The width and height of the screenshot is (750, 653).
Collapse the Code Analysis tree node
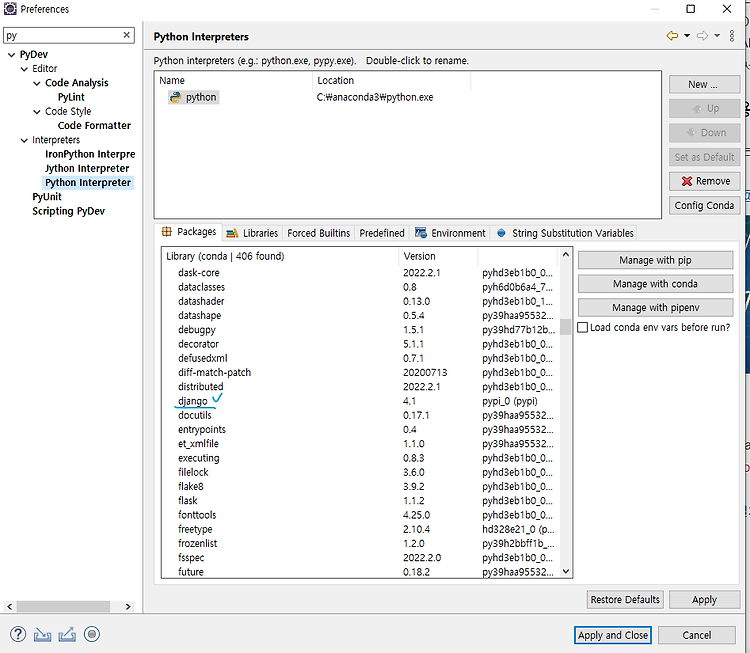(x=37, y=83)
